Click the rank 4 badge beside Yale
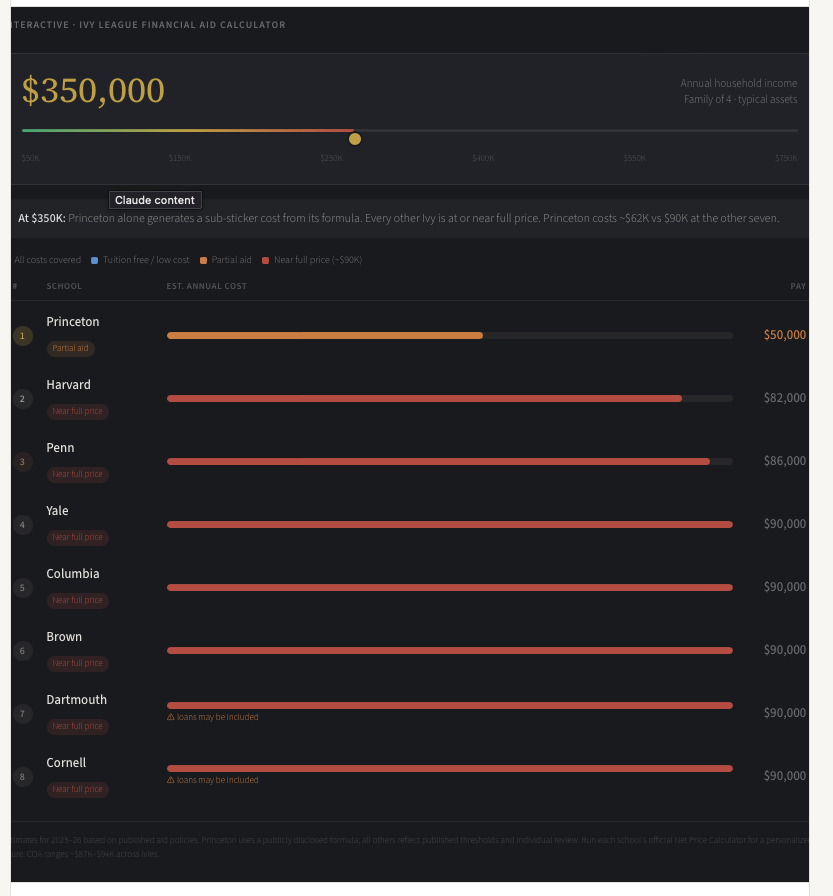Image resolution: width=833 pixels, height=896 pixels. [x=23, y=525]
